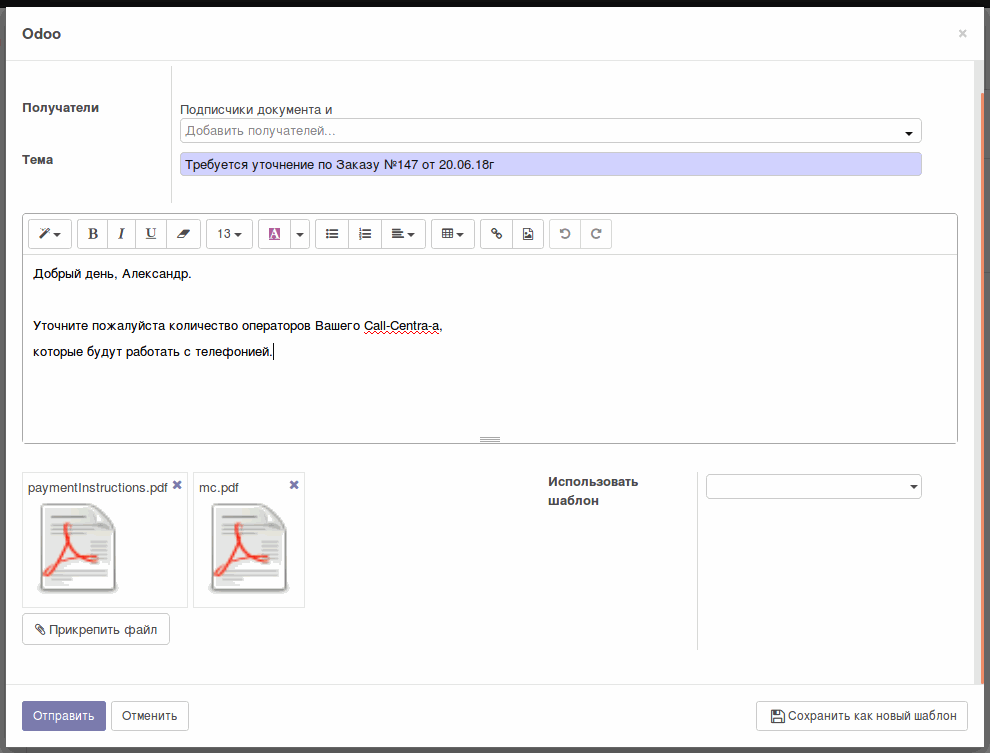Select the remove formatting eraser tool
The height and width of the screenshot is (753, 990).
(x=183, y=233)
